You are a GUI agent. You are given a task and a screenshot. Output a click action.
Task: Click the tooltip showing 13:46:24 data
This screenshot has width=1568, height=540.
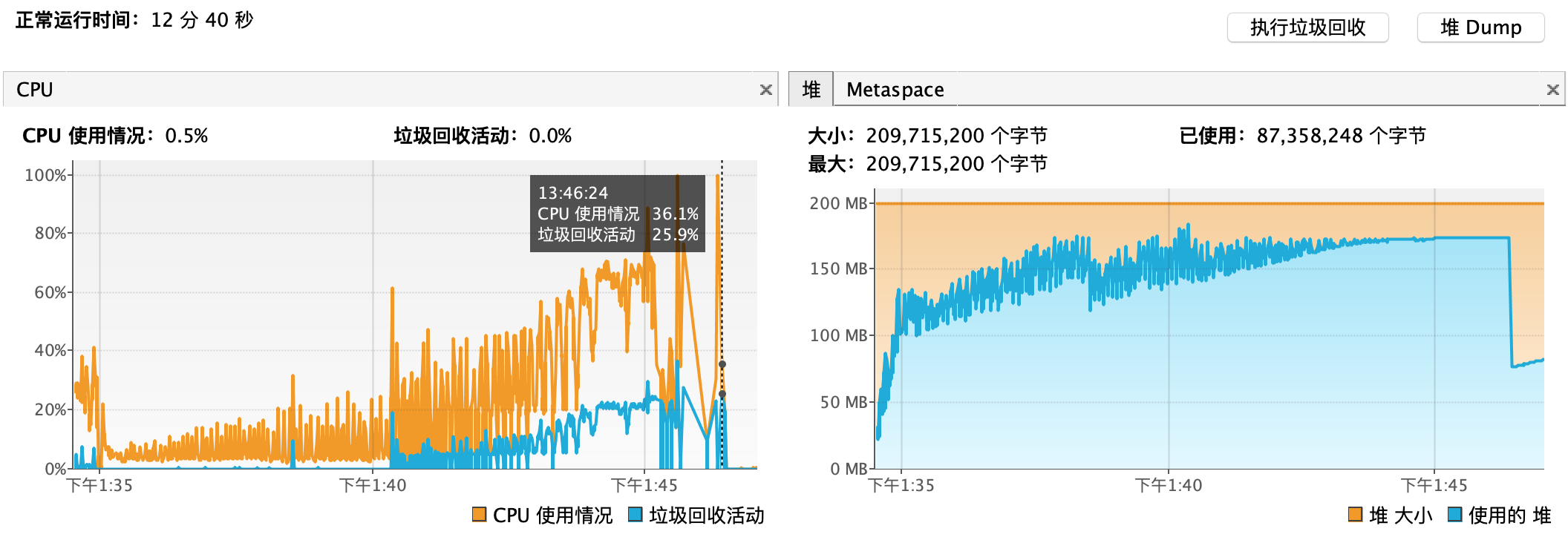point(617,213)
